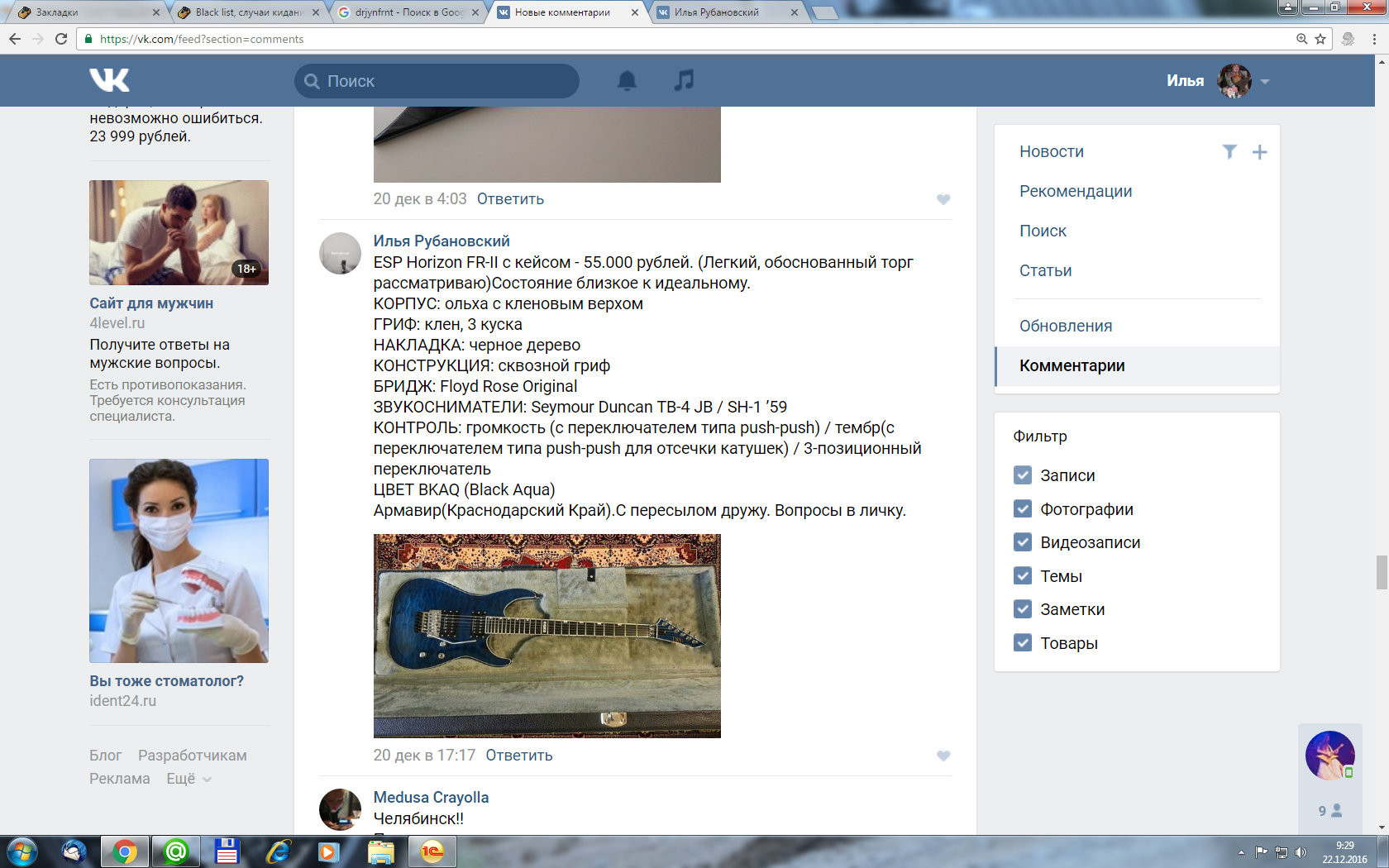
Task: Open the notifications bell icon
Action: 628,80
